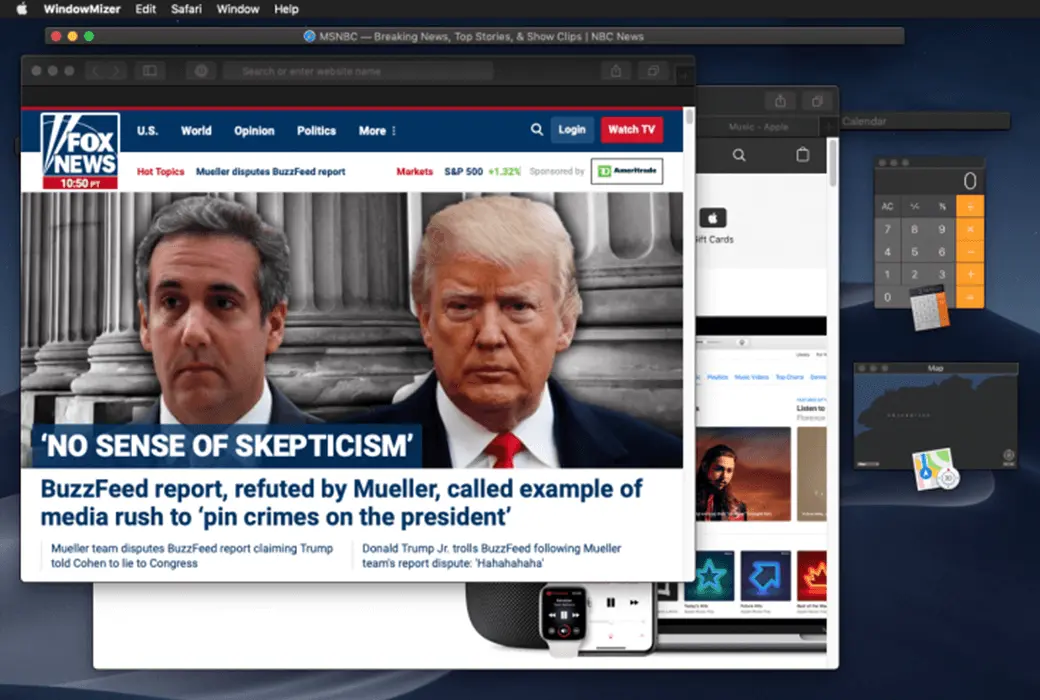Open the Edit menu
The width and height of the screenshot is (1040, 700).
[x=145, y=9]
